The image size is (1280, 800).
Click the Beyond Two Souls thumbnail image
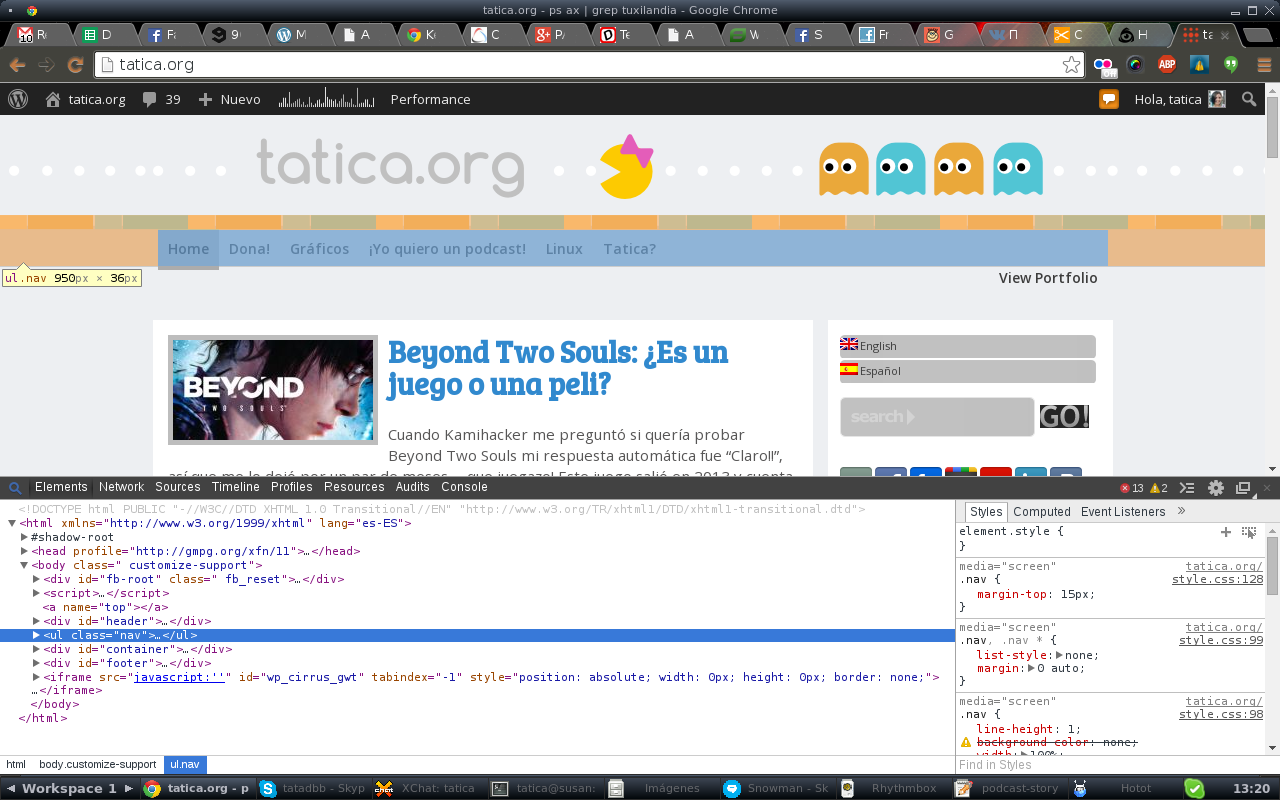click(273, 390)
